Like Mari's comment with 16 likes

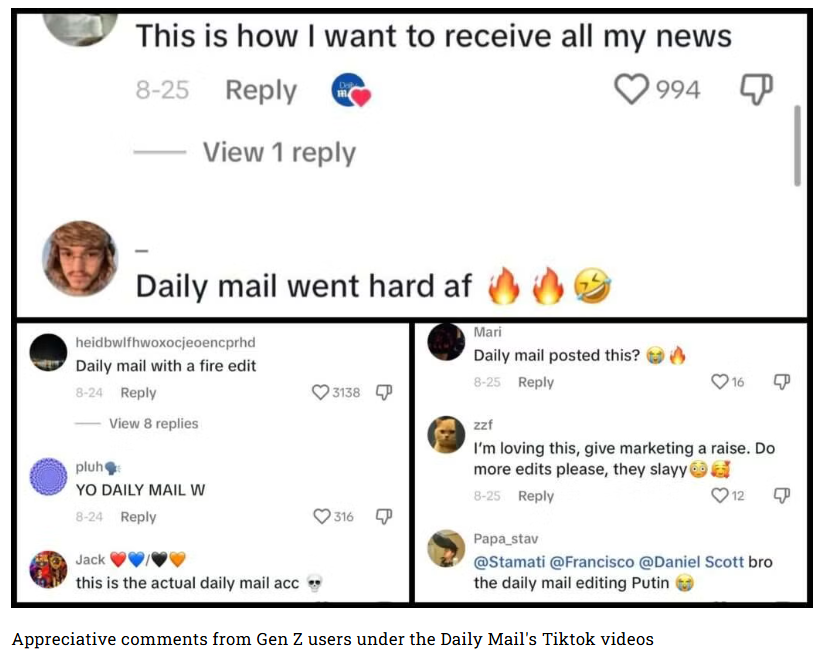click(719, 381)
